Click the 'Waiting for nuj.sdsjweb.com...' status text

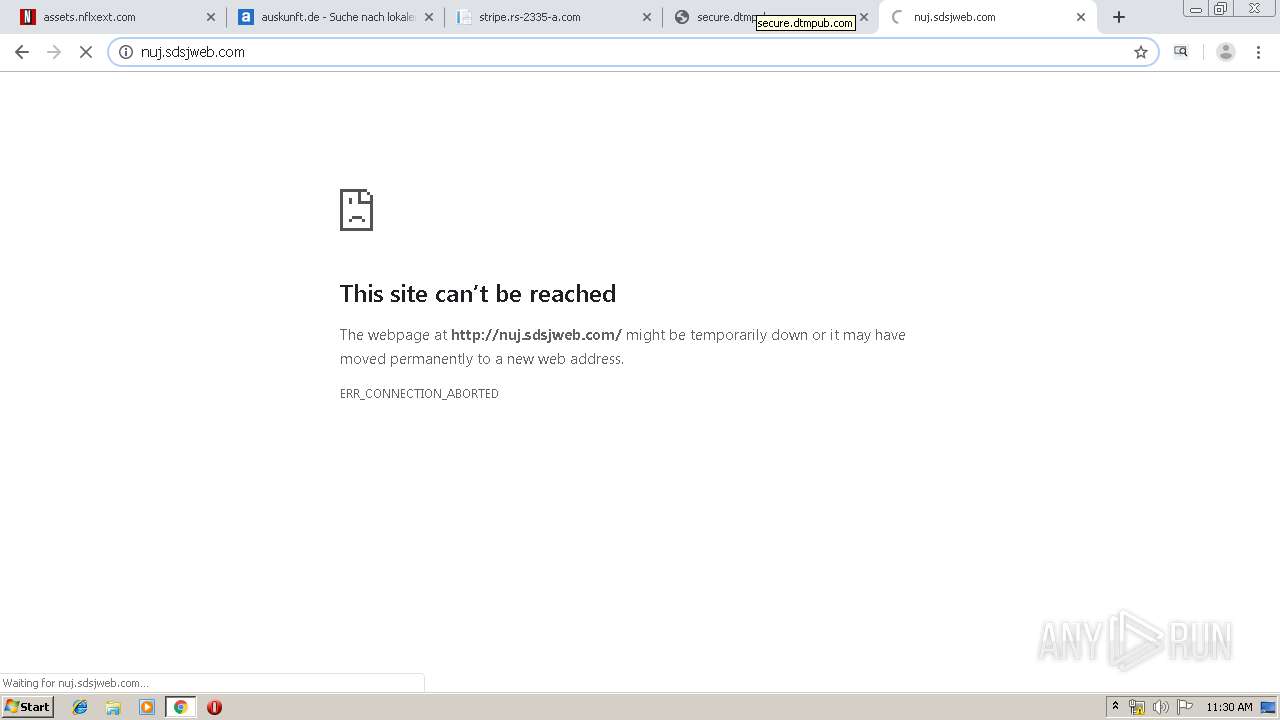76,683
